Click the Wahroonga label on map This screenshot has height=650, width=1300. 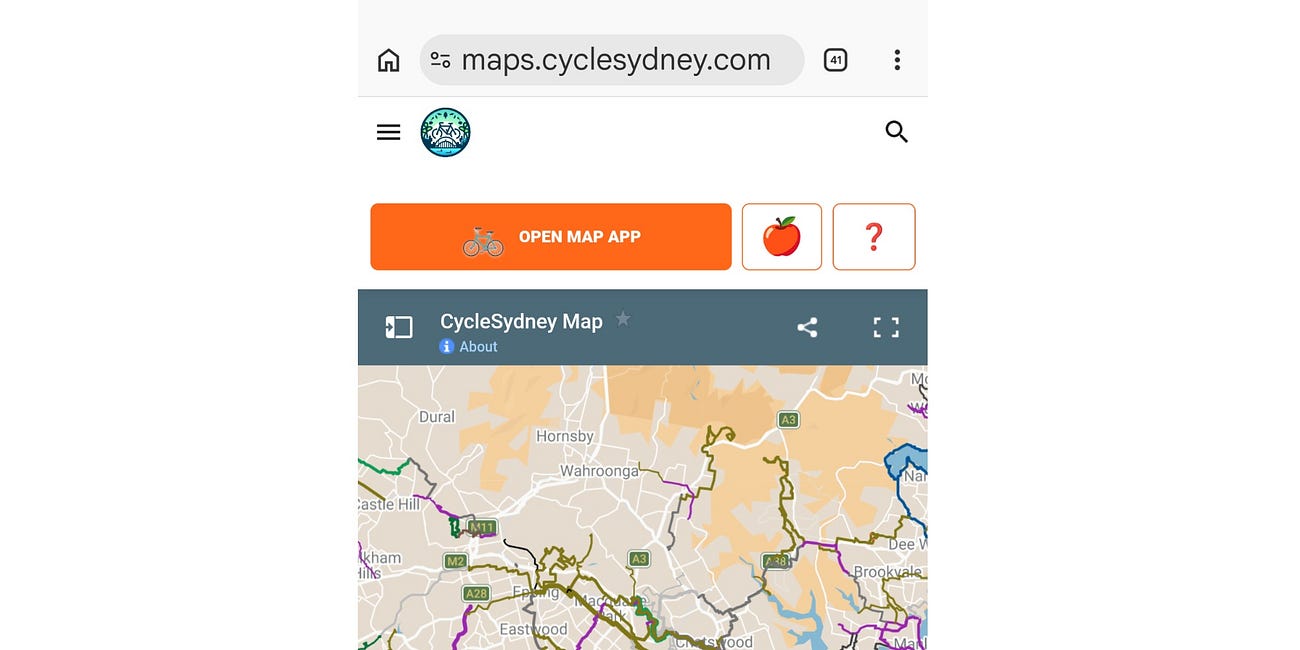599,471
